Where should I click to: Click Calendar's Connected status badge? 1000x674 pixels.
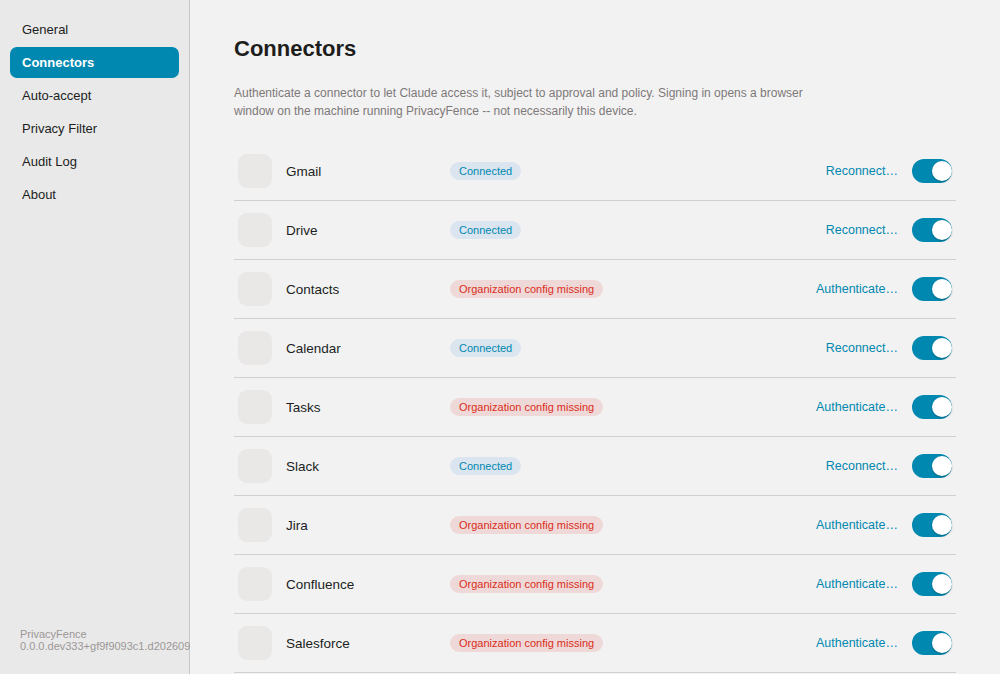[485, 348]
